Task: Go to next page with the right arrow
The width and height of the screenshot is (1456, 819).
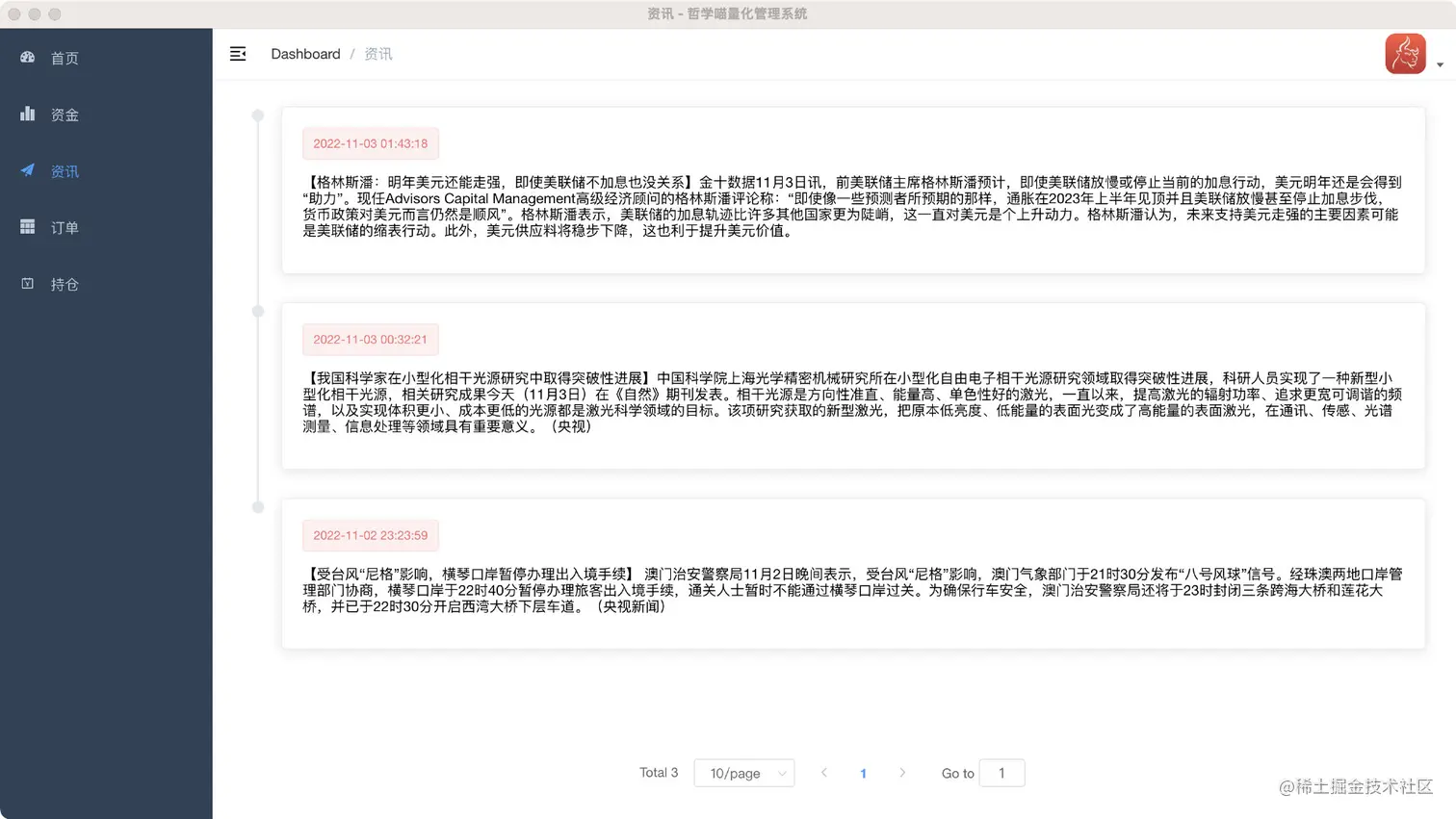Action: point(902,773)
